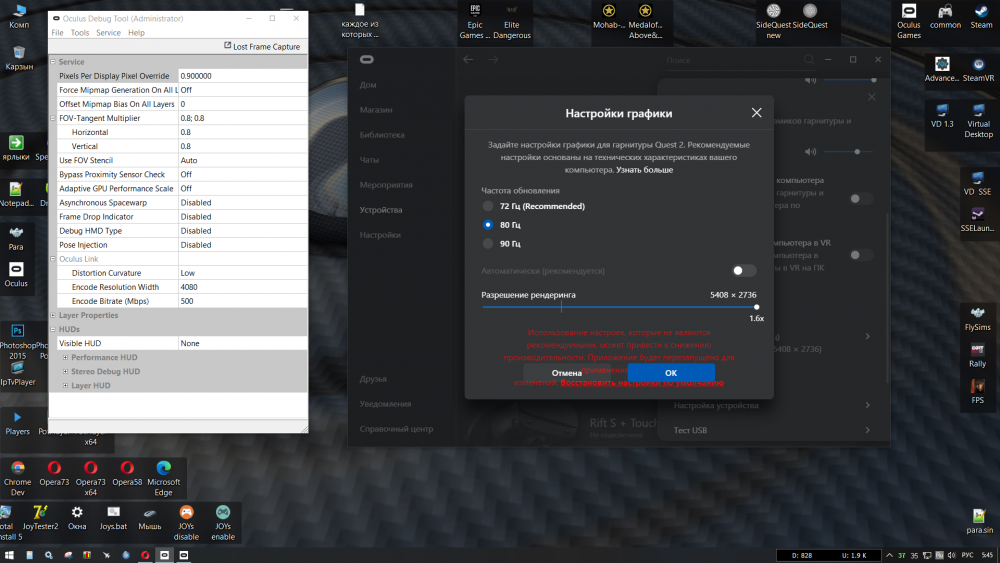Open the FlySims desktop folder icon
The height and width of the screenshot is (563, 1000).
point(978,319)
